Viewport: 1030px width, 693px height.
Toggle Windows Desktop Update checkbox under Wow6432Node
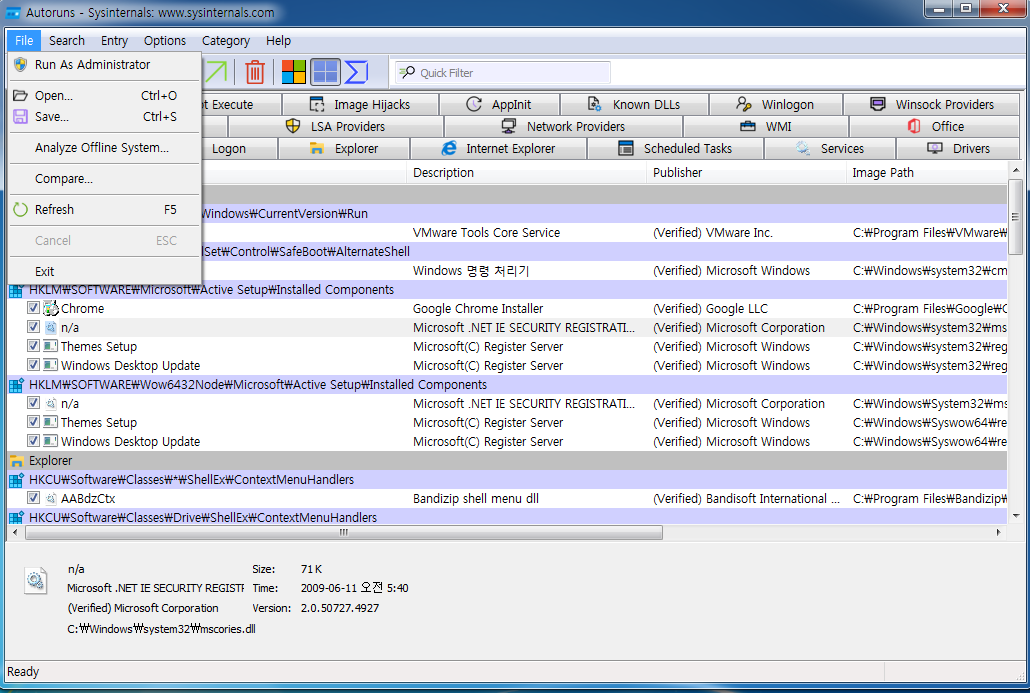click(x=34, y=441)
